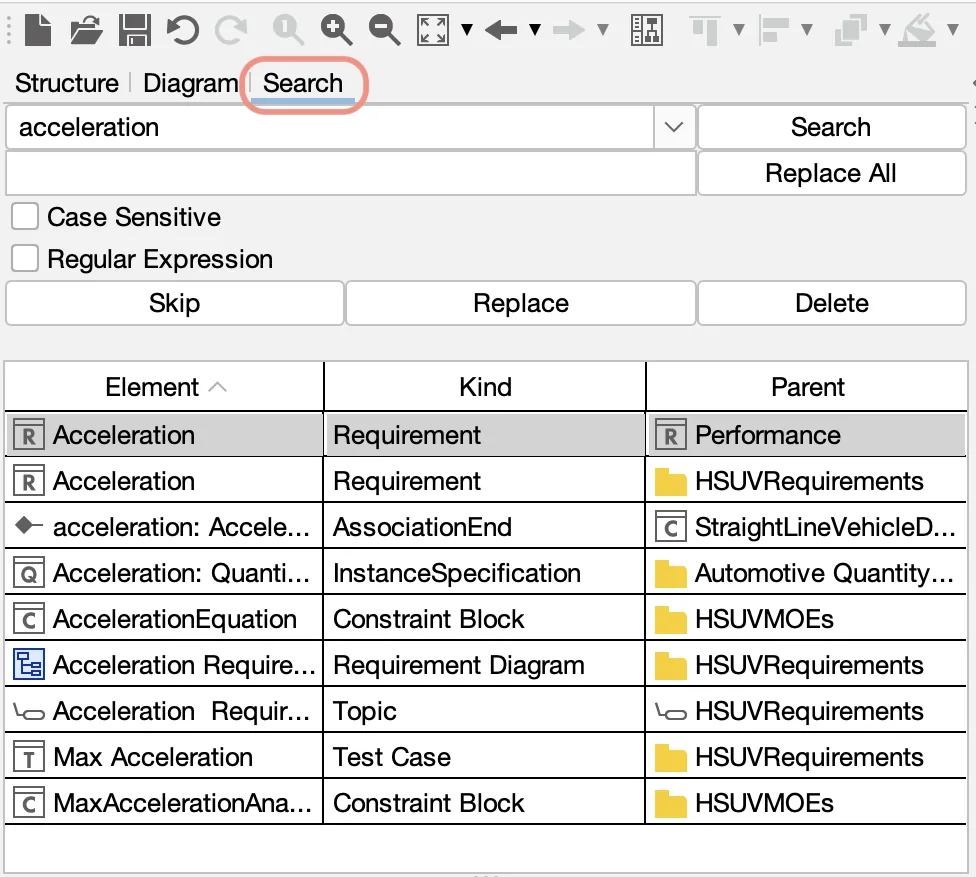Screen dimensions: 976x877
Task: Zoom out with the minus magnifier icon
Action: [384, 30]
